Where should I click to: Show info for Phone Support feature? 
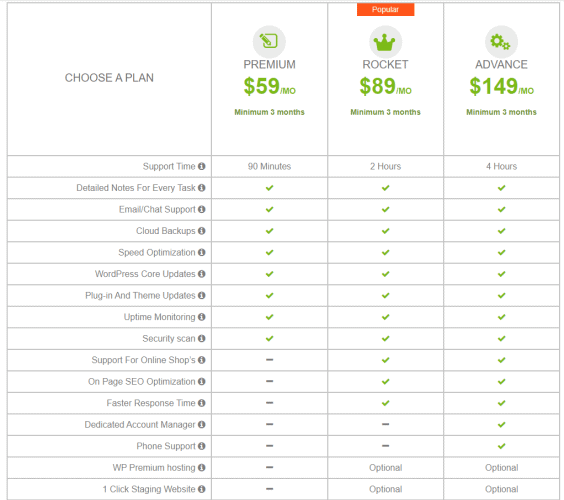click(202, 446)
